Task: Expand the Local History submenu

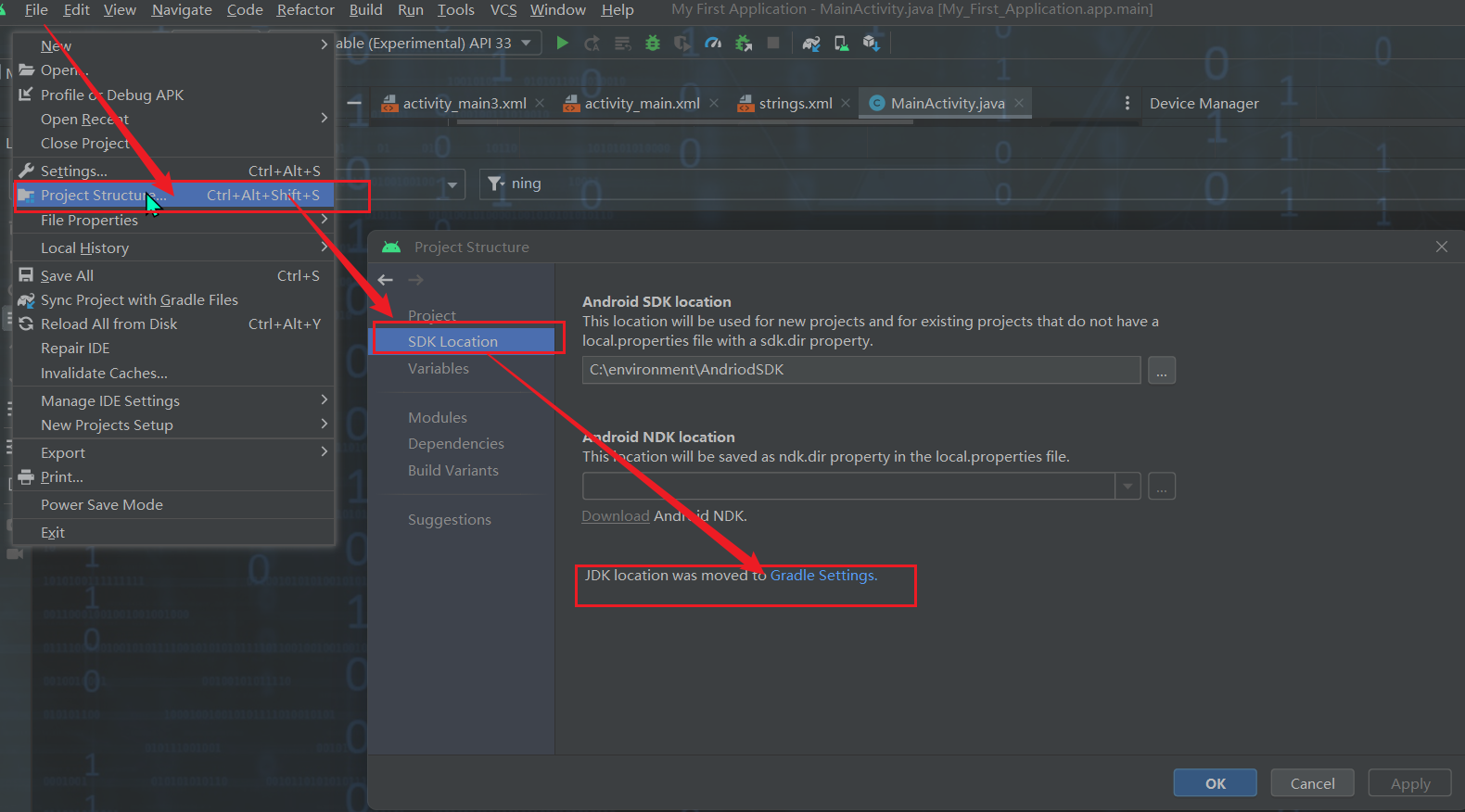Action: 324,247
